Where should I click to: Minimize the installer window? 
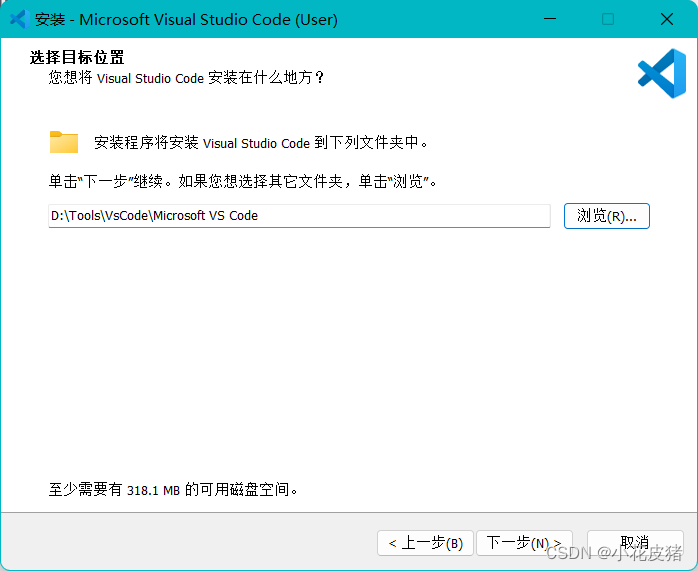[550, 19]
